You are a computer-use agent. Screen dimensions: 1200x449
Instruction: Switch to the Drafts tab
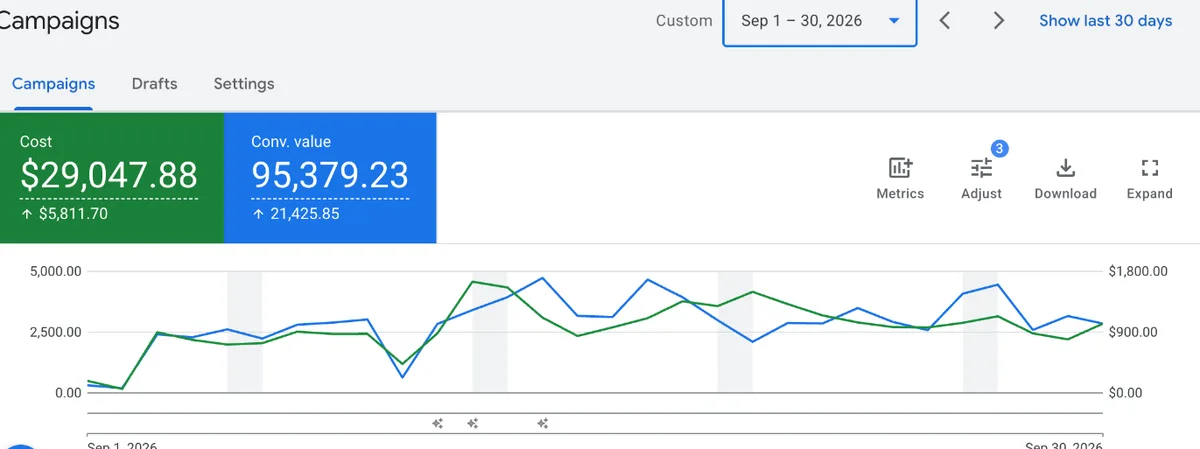[154, 84]
